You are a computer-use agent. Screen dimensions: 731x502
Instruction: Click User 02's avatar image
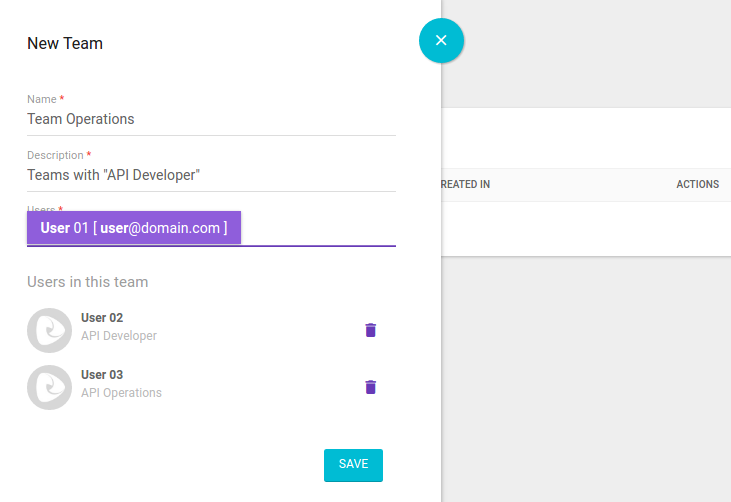pyautogui.click(x=49, y=330)
